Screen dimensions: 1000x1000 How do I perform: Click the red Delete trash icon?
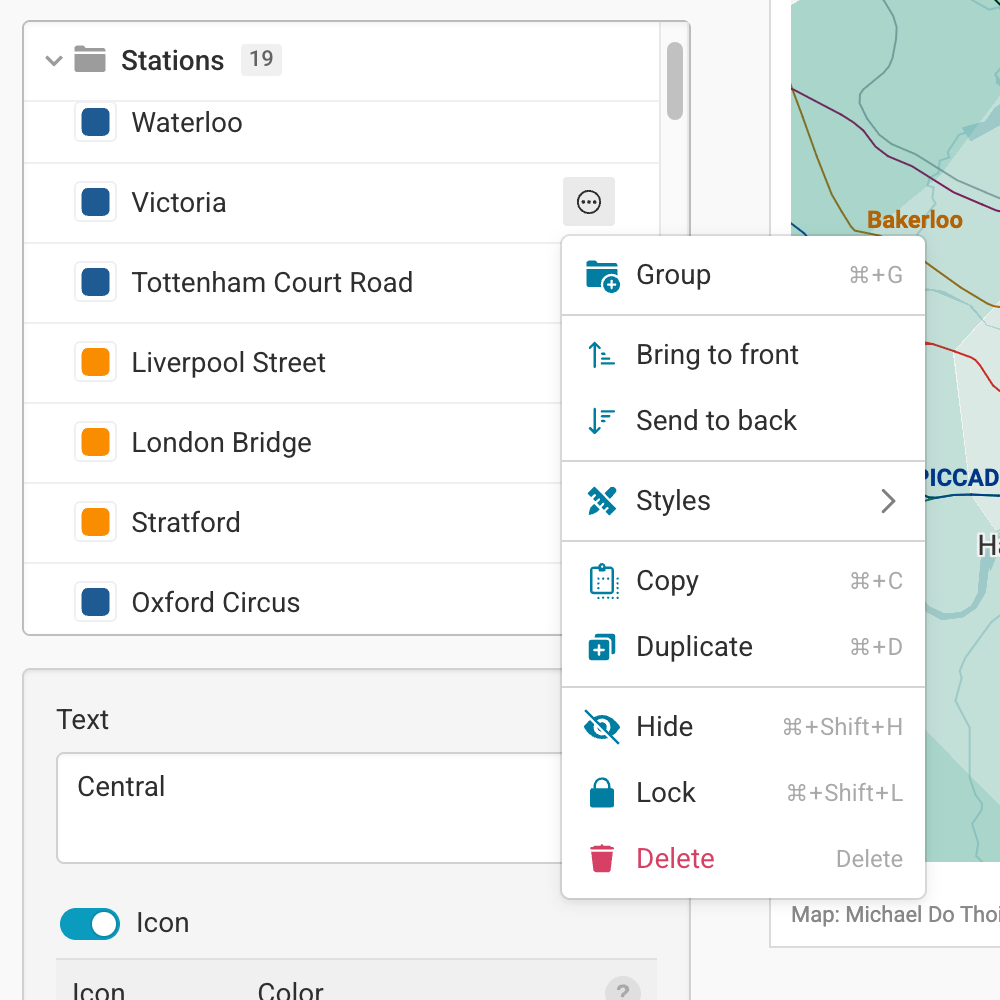coord(602,859)
